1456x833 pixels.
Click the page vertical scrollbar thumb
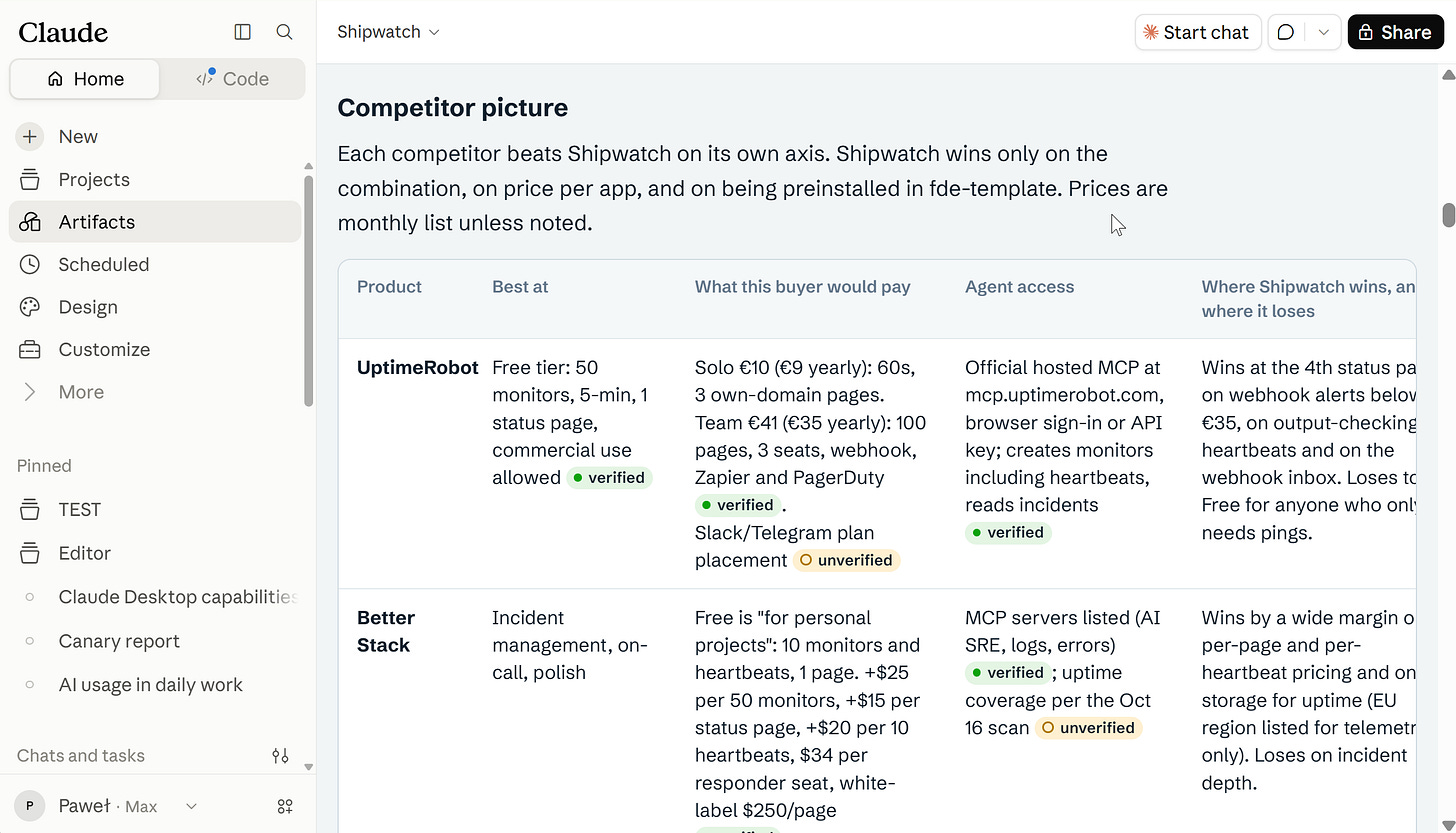[1448, 215]
